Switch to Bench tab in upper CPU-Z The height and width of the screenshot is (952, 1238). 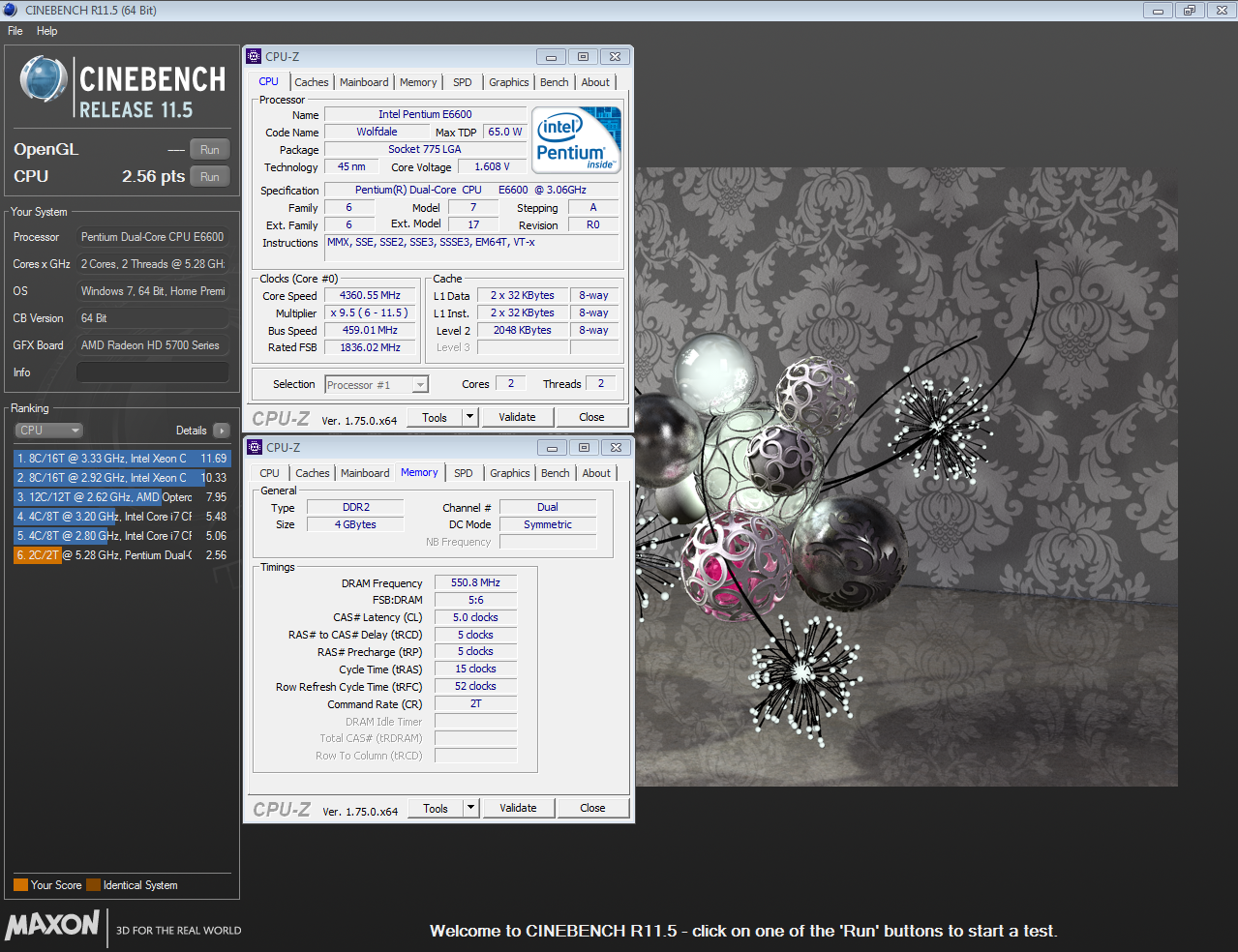[555, 82]
